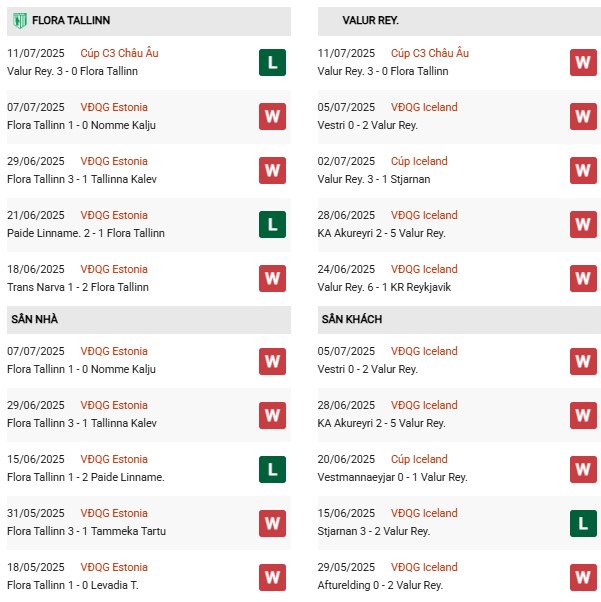Click W badge beside Trans Narva 1 - 2 Flora Tallinn
Image resolution: width=601 pixels, height=602 pixels.
272,278
